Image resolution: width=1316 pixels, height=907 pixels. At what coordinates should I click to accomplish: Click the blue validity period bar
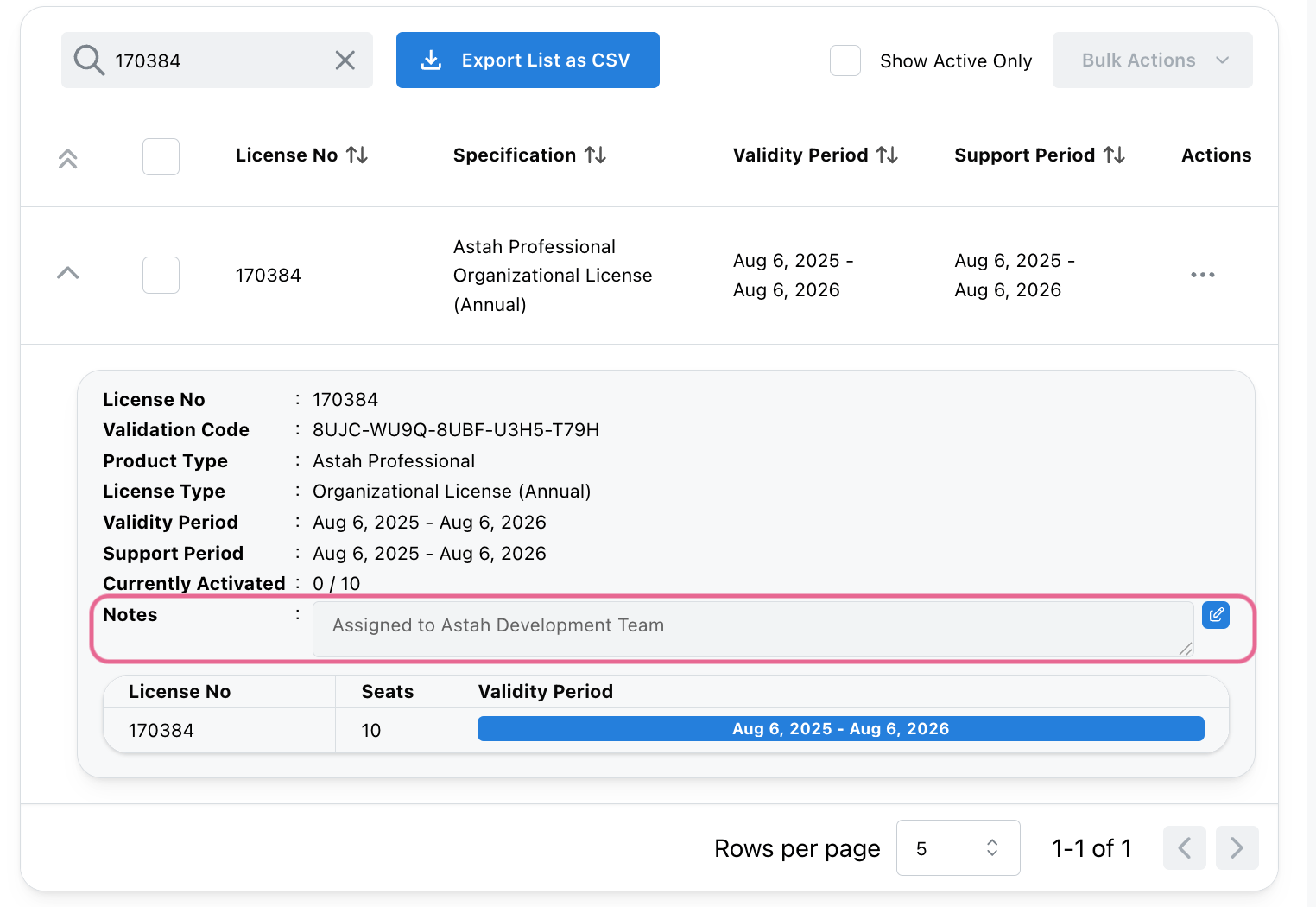[841, 729]
